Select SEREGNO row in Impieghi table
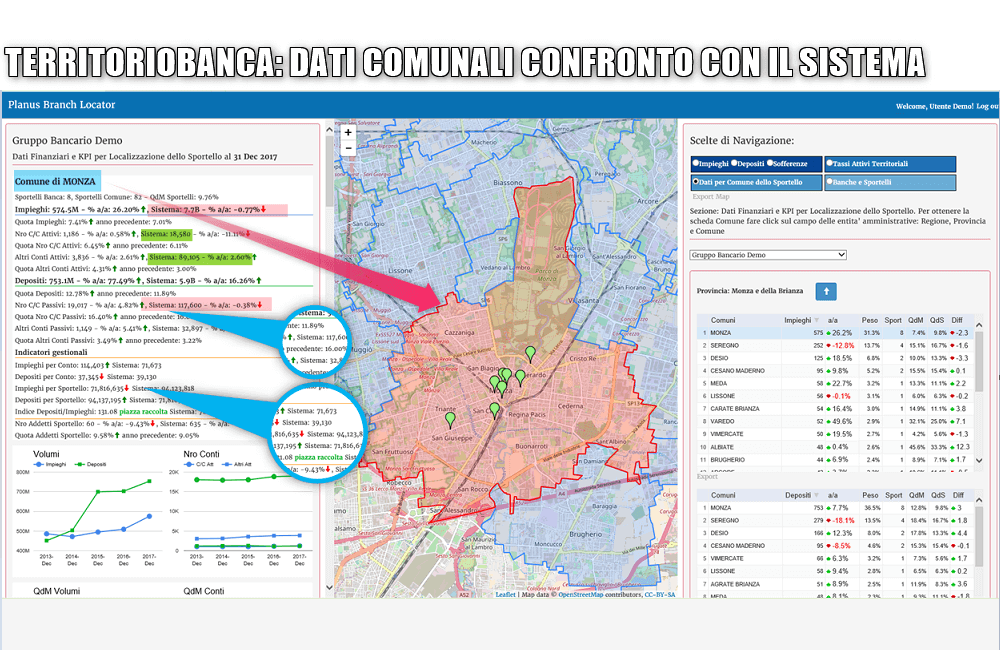Viewport: 1000px width, 650px height. (x=834, y=346)
